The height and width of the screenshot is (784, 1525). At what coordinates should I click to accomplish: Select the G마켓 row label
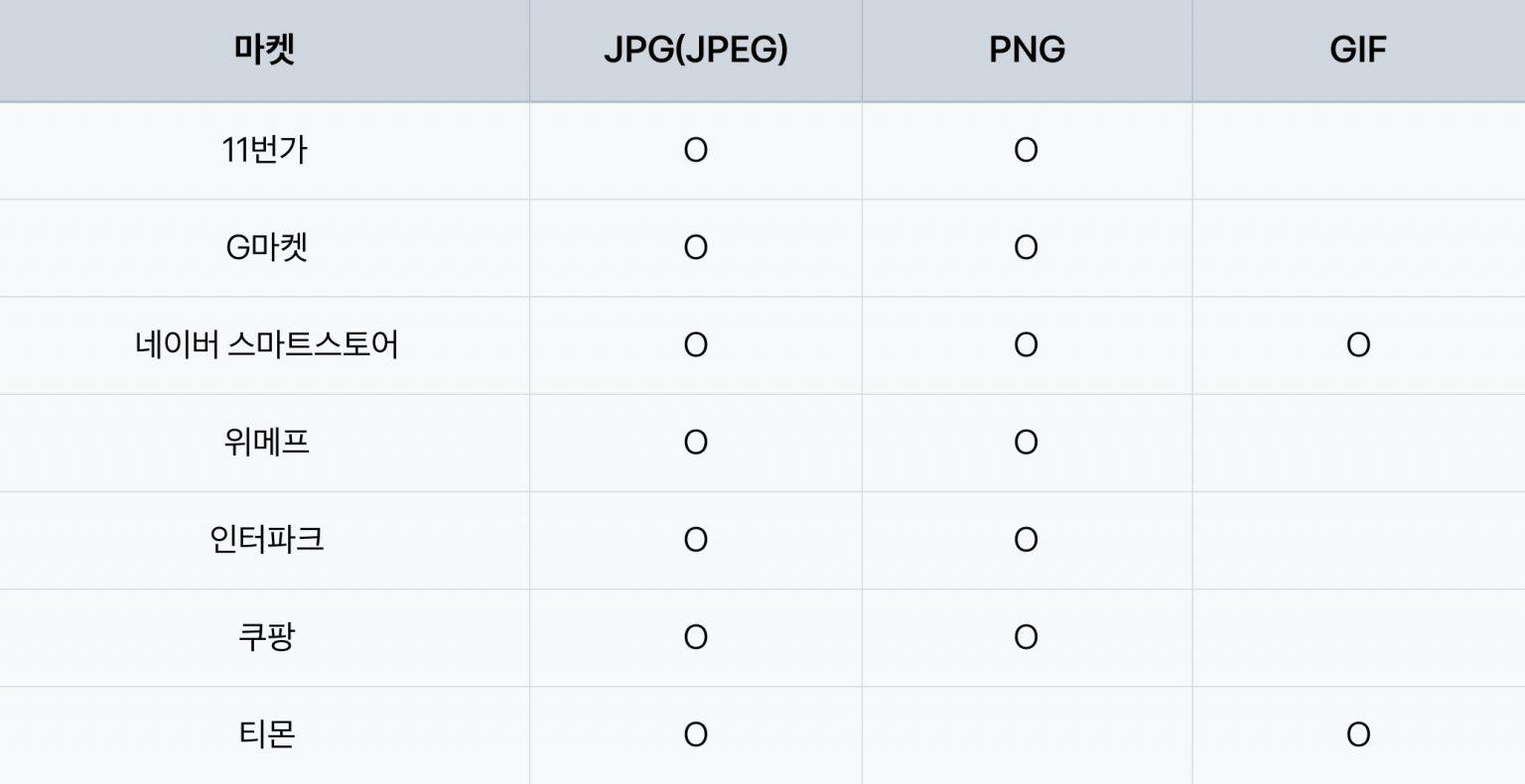(266, 247)
